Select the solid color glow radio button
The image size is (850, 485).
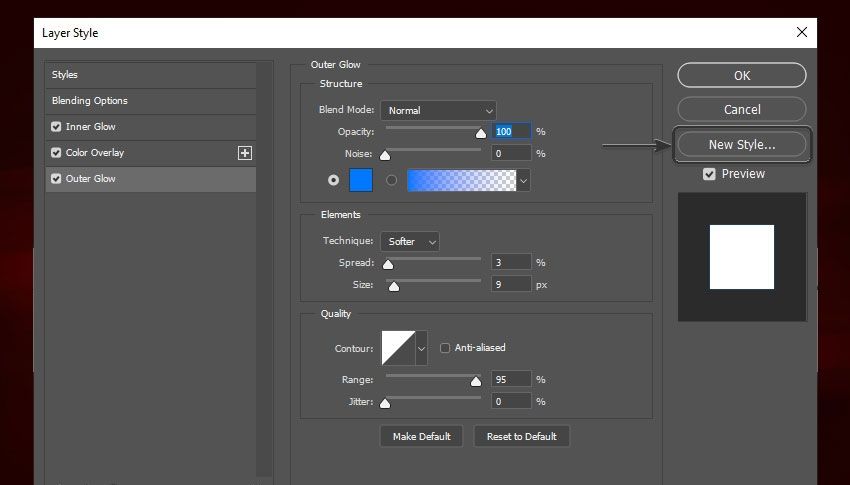333,180
